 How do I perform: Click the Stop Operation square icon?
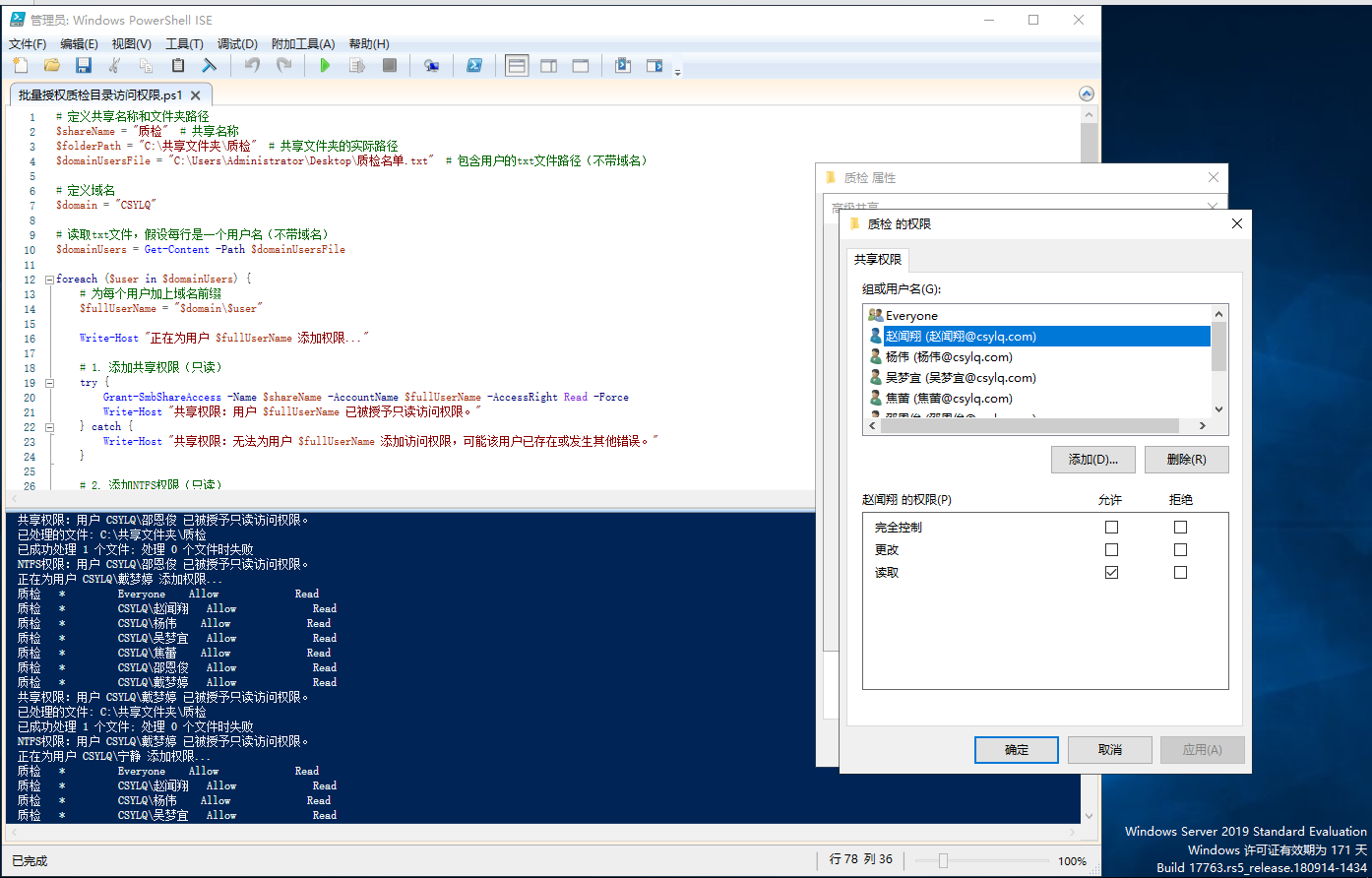coord(389,66)
